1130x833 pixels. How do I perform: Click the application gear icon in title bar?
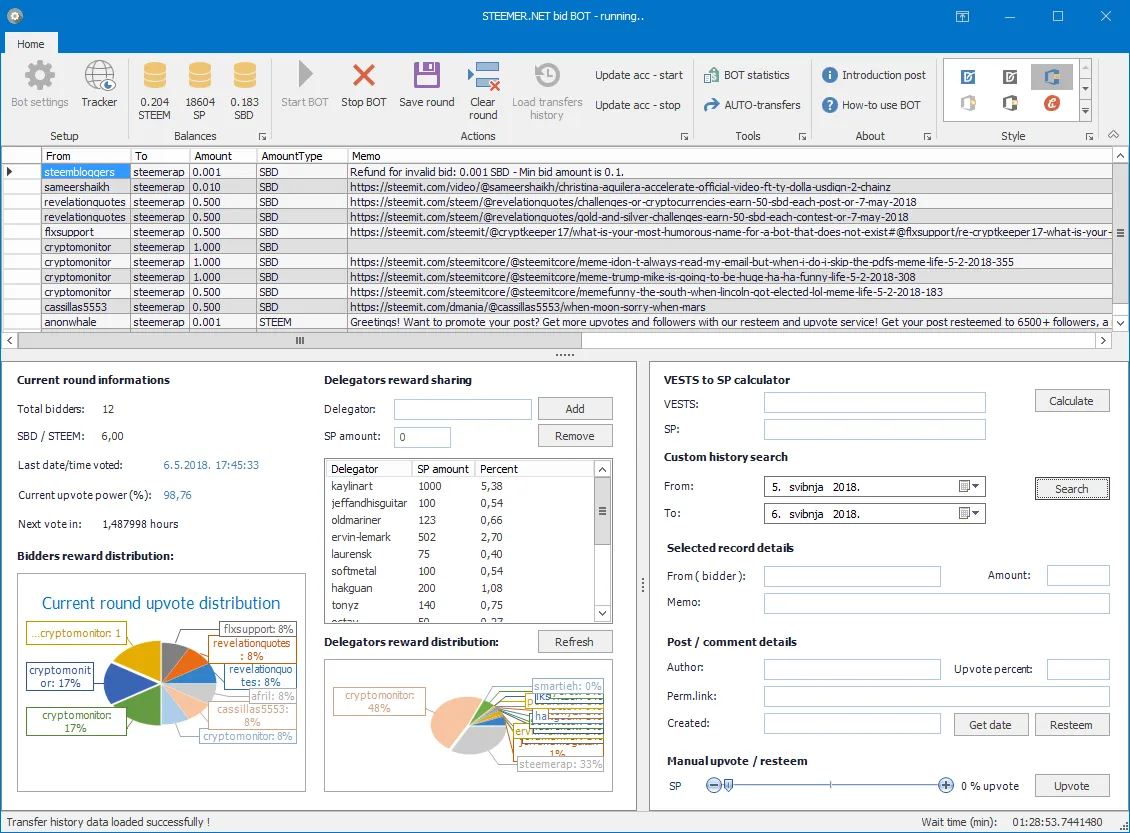(15, 15)
